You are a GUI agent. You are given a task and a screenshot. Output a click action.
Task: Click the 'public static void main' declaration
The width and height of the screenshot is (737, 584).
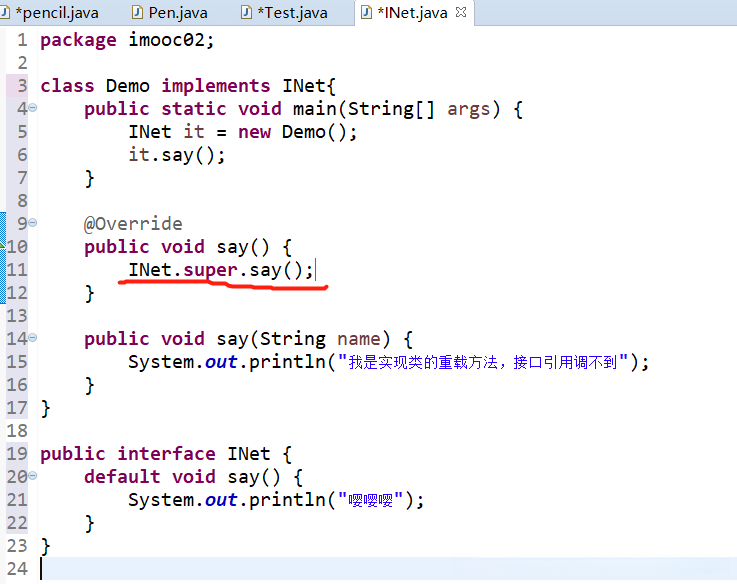point(303,109)
